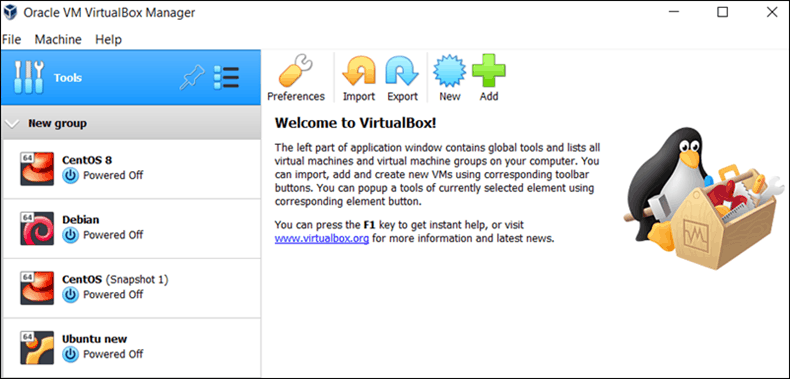This screenshot has height=379, width=790.
Task: Open the File menu
Action: coord(12,39)
